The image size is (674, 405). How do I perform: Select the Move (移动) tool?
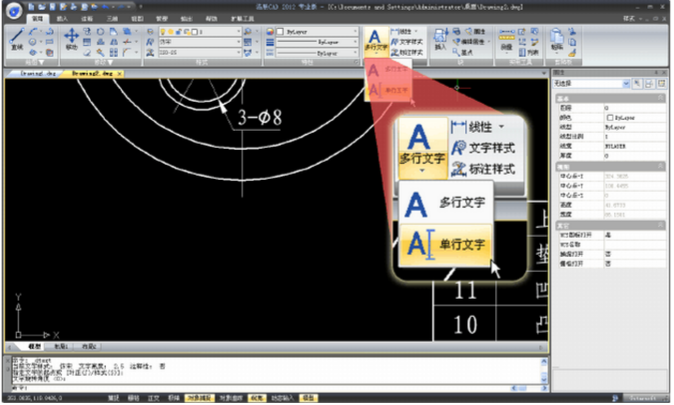[x=72, y=40]
